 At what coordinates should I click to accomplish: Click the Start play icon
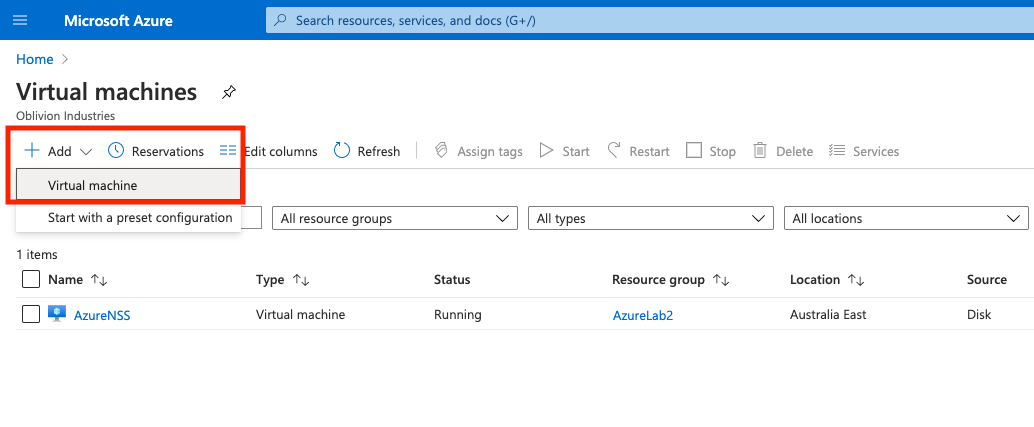[547, 151]
